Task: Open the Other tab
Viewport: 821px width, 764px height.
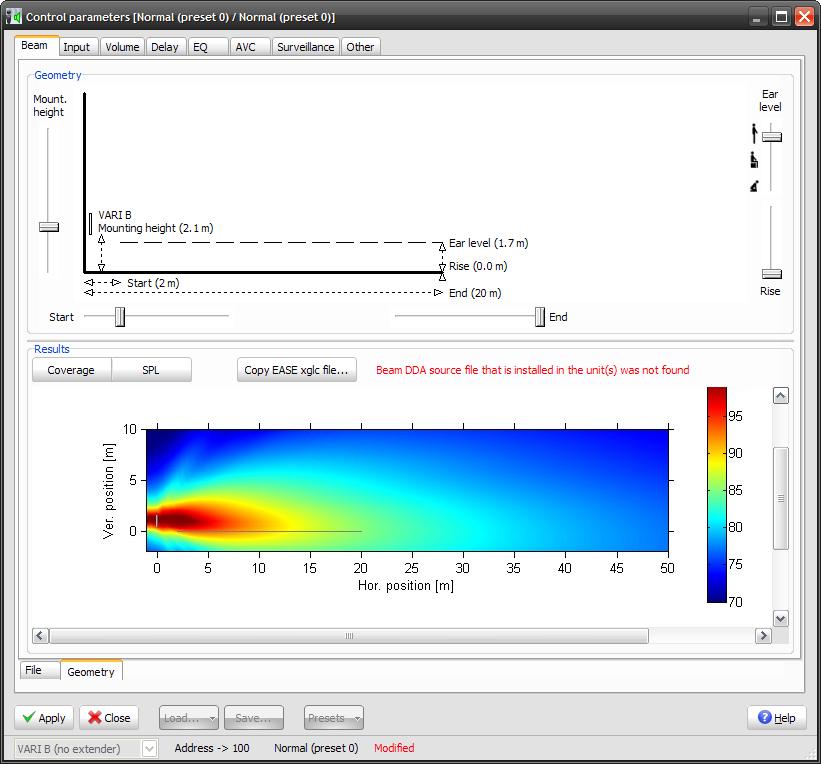Action: click(360, 47)
